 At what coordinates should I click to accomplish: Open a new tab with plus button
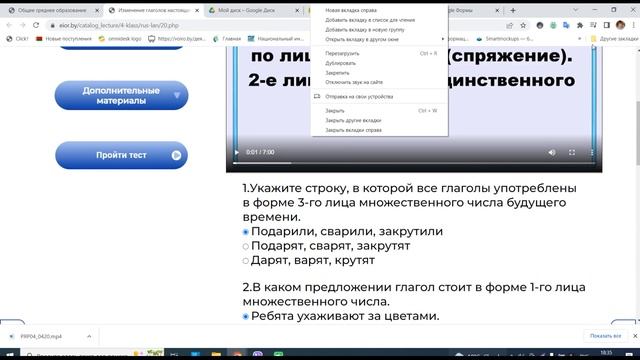tap(513, 10)
